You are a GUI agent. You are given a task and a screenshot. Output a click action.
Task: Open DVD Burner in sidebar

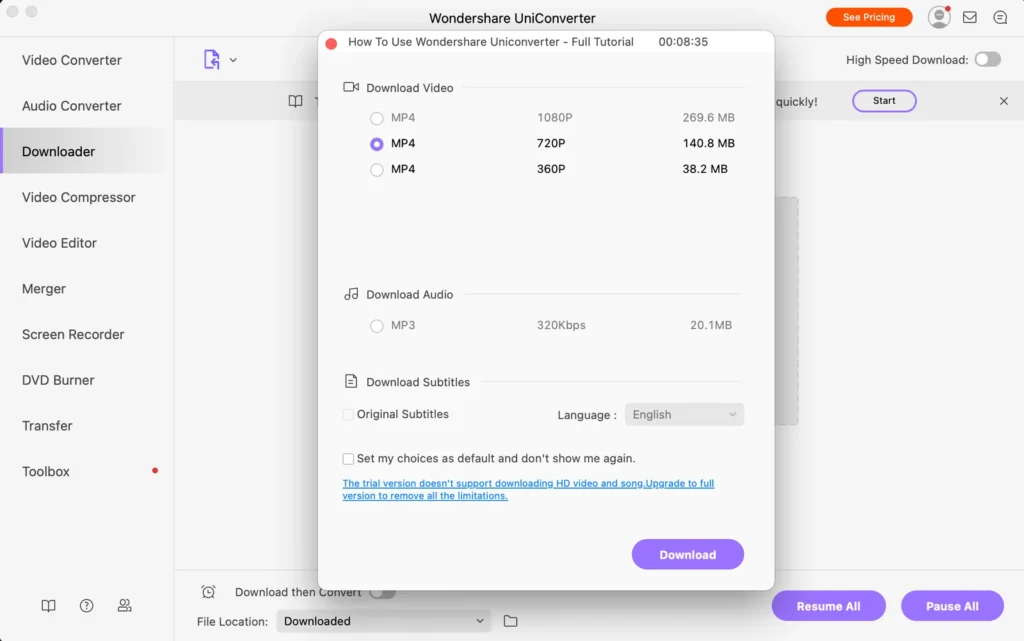point(58,380)
